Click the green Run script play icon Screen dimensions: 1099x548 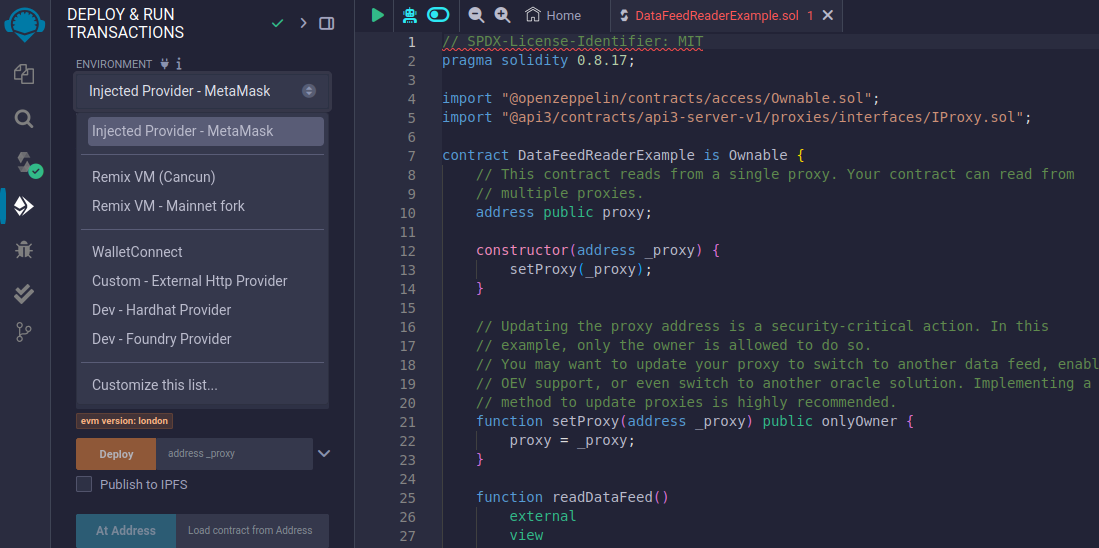pyautogui.click(x=378, y=15)
